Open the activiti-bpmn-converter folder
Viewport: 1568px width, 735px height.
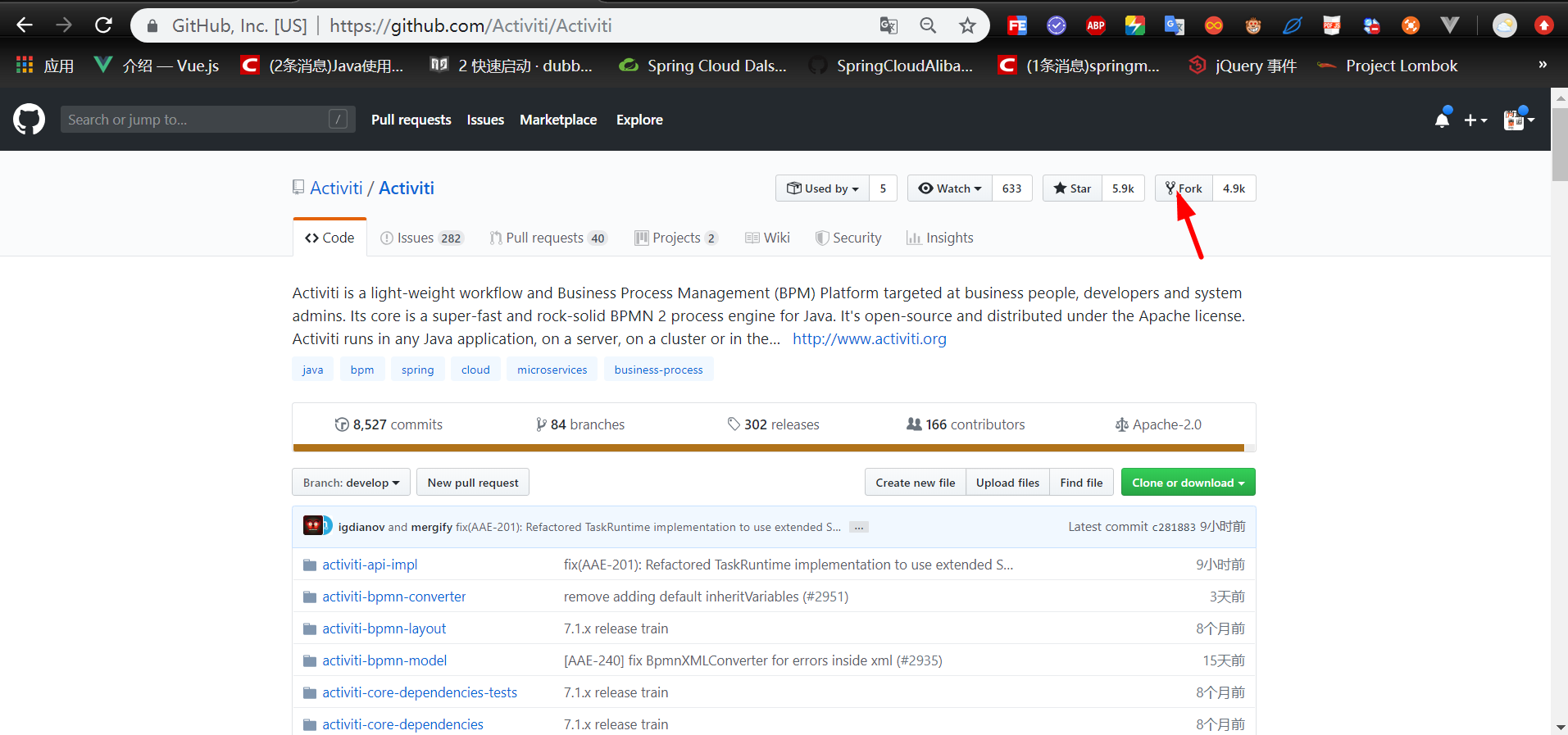click(394, 597)
